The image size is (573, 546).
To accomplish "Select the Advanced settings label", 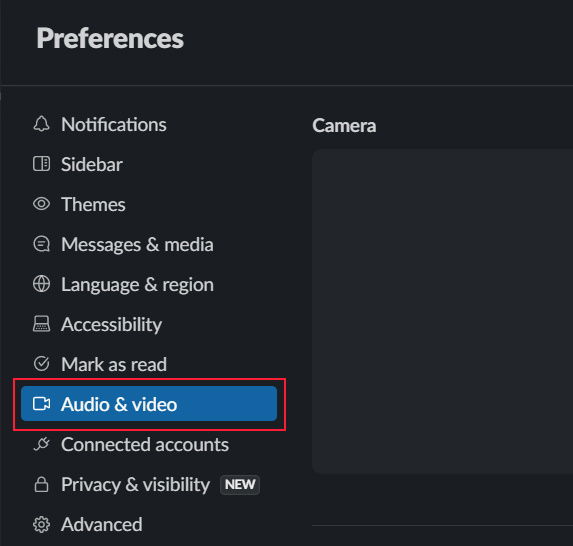I will coord(102,524).
